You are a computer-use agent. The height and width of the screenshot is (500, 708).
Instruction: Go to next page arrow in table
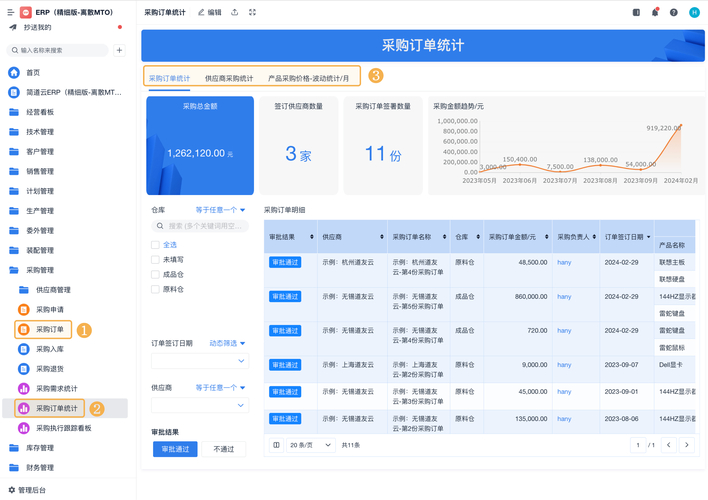click(x=687, y=445)
